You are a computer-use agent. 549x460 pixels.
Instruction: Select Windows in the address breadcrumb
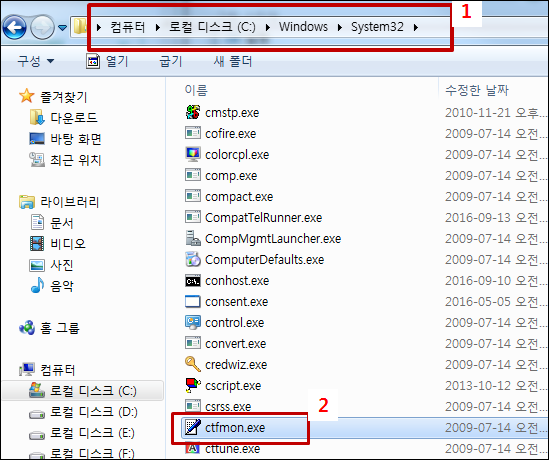click(303, 27)
